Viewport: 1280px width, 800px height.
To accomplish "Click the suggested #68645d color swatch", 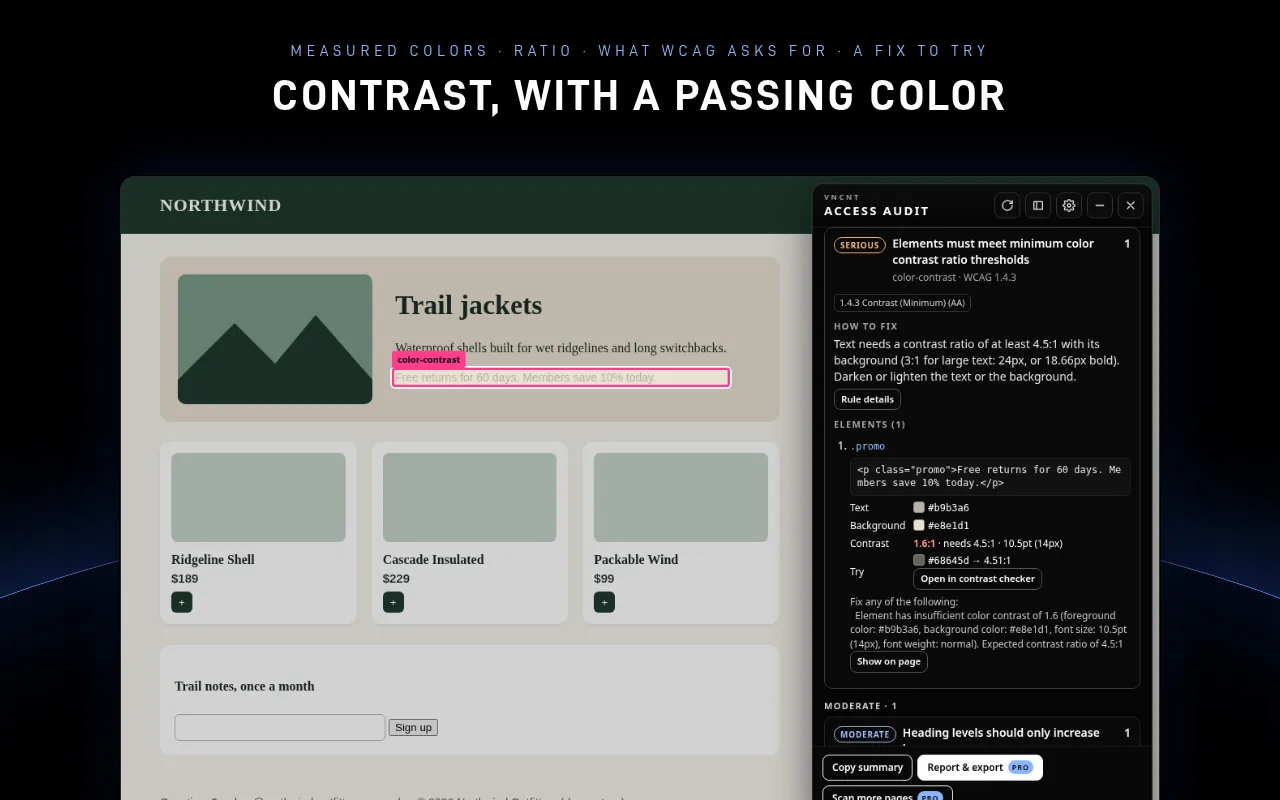I will click(x=919, y=560).
